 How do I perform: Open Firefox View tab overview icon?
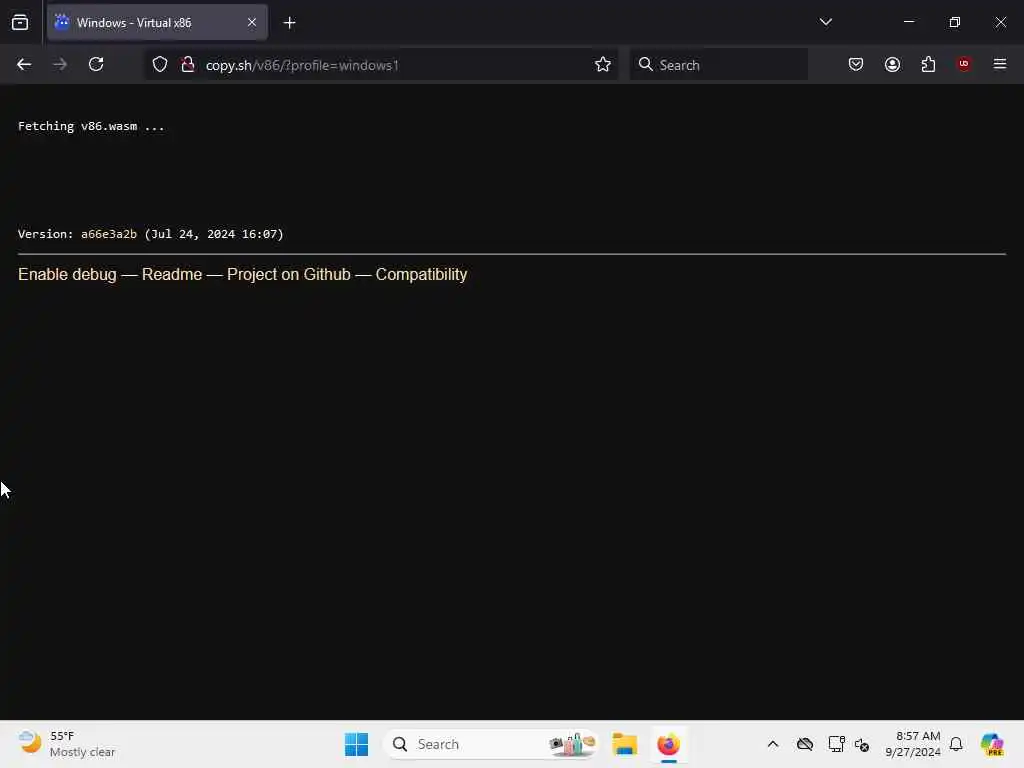pyautogui.click(x=20, y=23)
